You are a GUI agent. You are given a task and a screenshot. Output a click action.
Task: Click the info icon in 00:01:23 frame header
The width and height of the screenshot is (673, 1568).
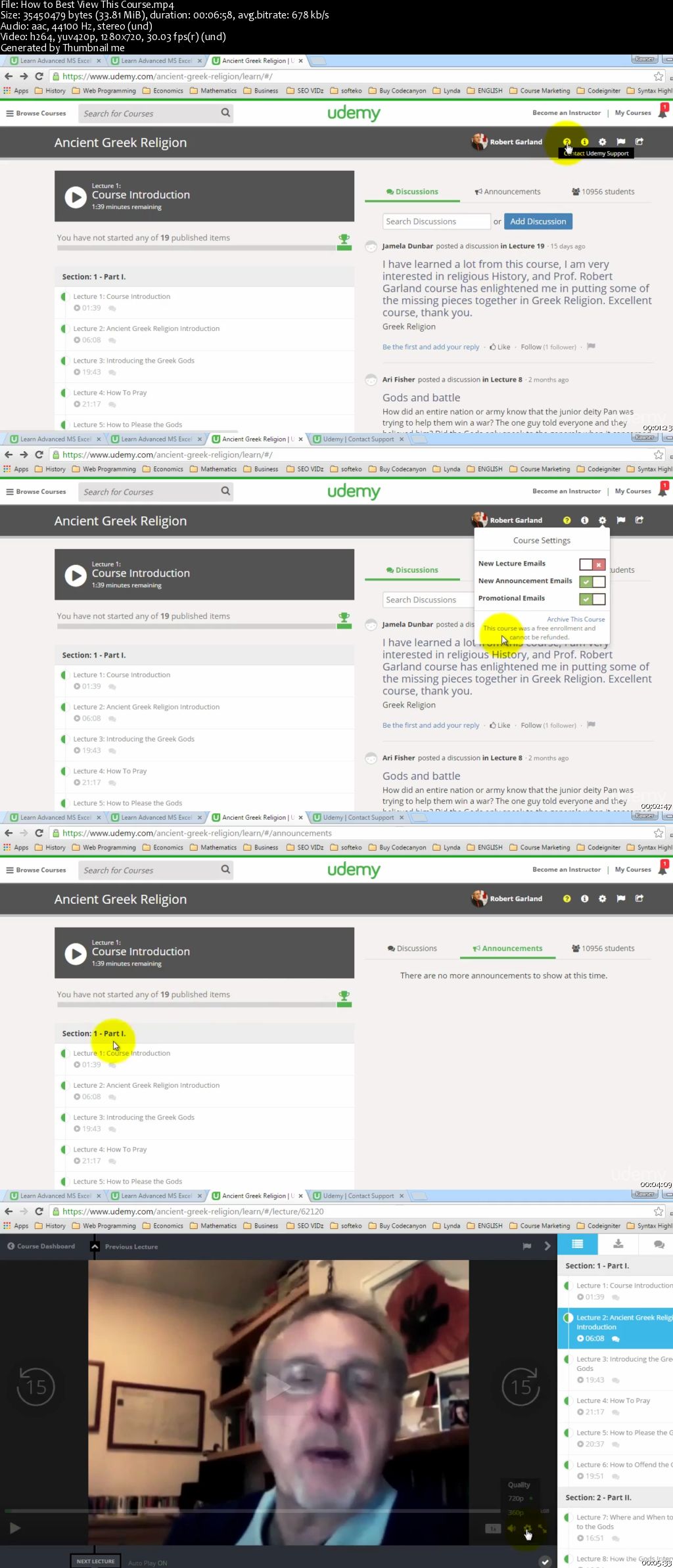(584, 142)
